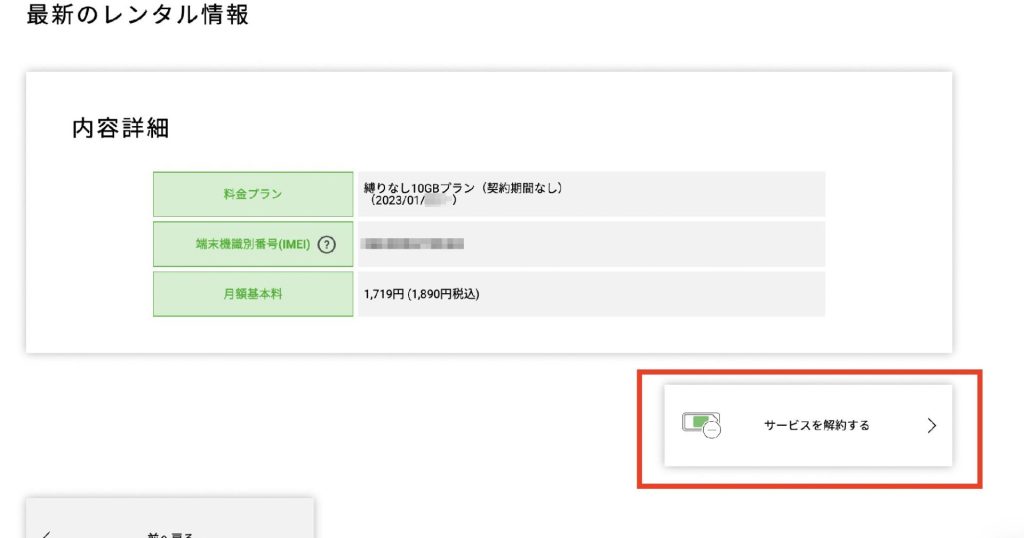The image size is (1024, 538).
Task: Click the right chevron on サービスを解約する
Action: coord(932,426)
